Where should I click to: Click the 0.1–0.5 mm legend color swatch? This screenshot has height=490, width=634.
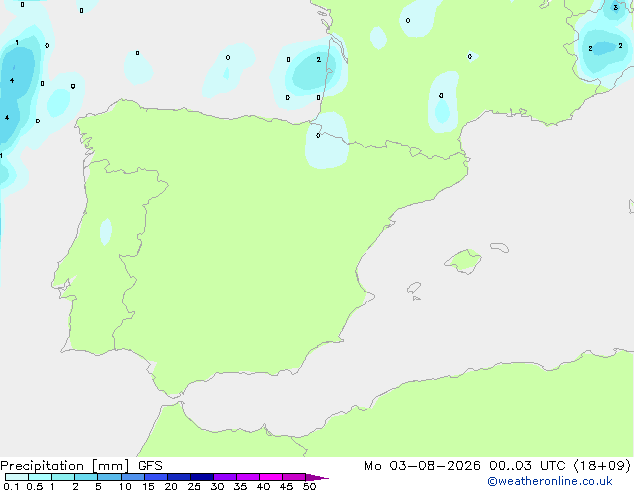17,477
